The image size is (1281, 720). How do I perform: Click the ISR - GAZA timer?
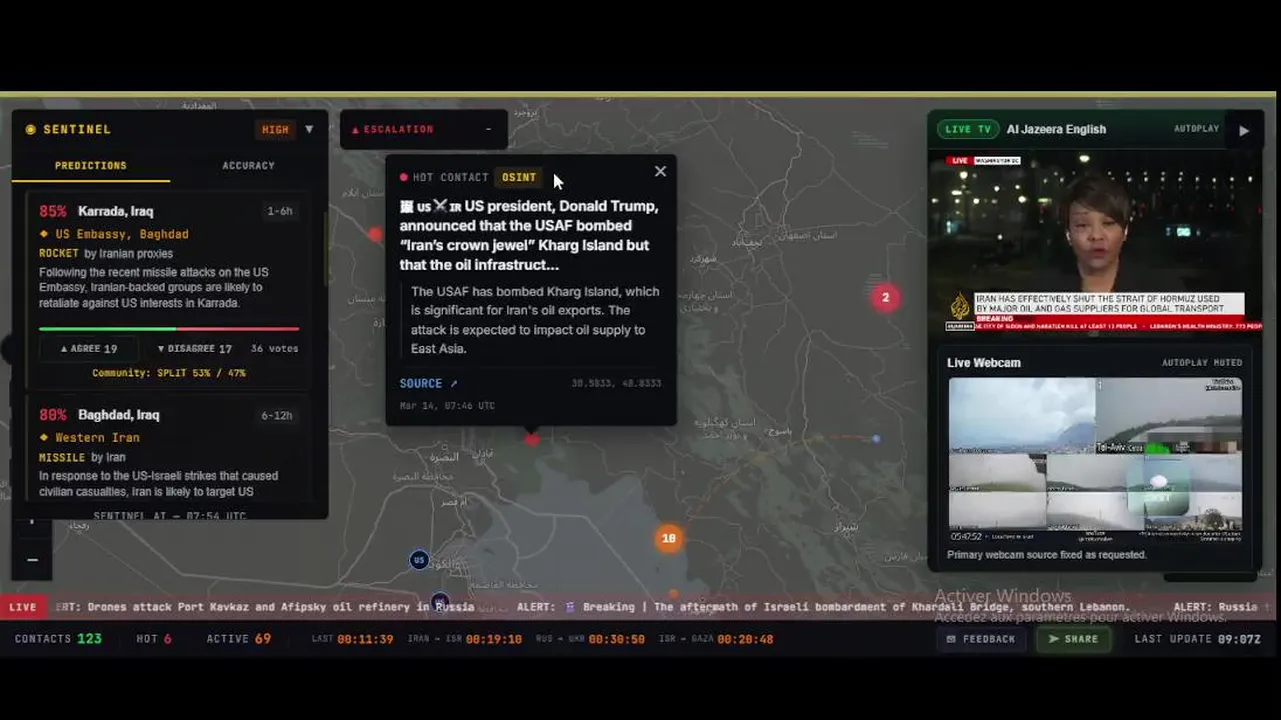click(715, 639)
